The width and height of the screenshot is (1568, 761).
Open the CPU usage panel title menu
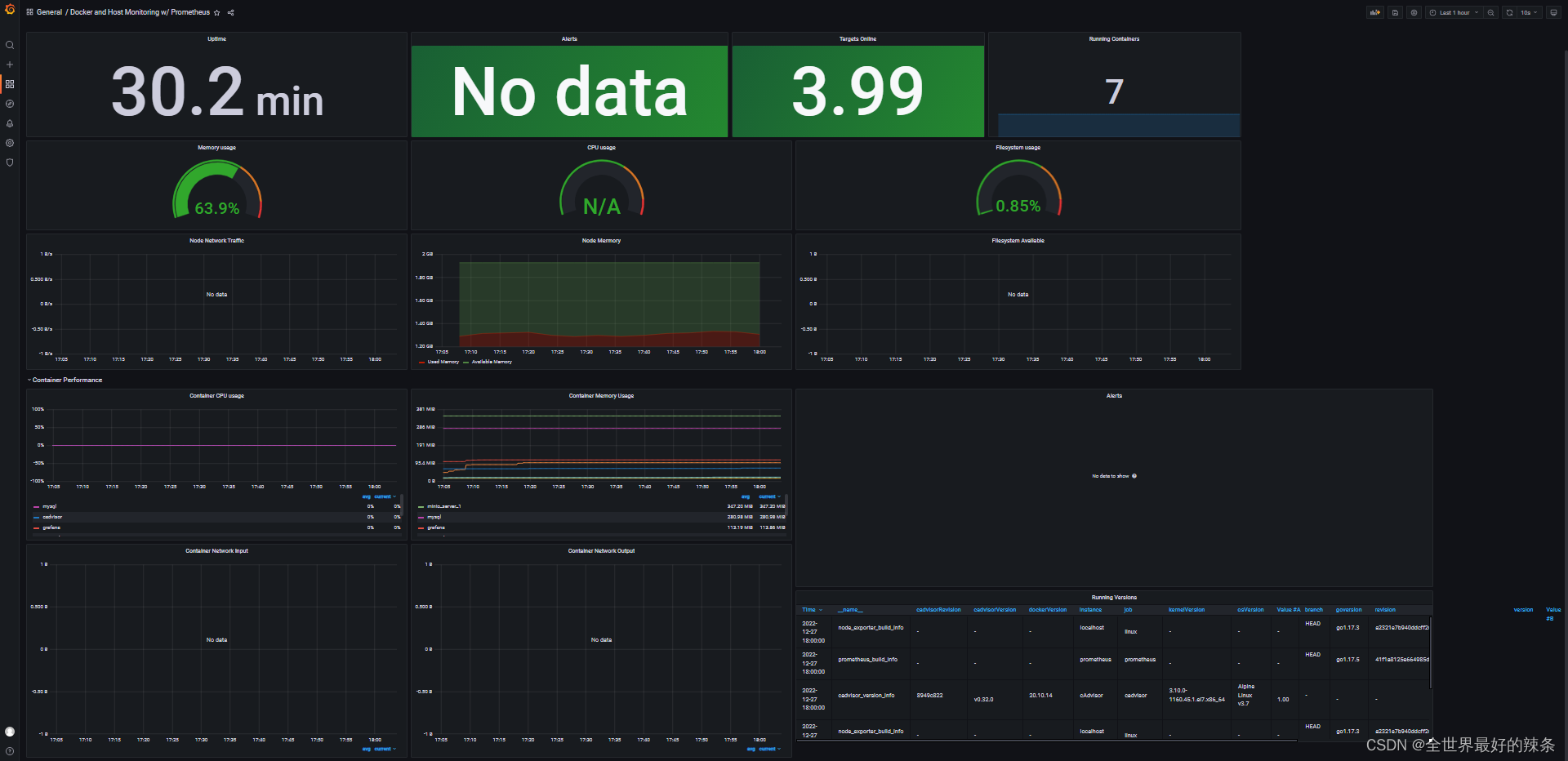click(601, 148)
